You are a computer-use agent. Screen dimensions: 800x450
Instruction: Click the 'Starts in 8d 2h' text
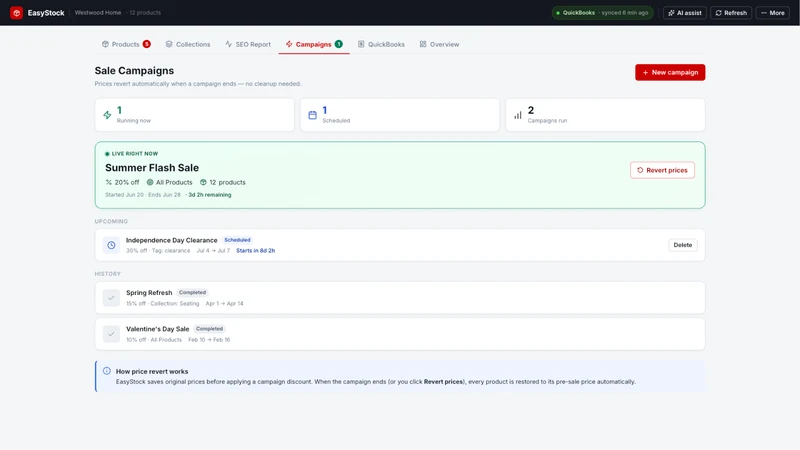[x=256, y=251]
